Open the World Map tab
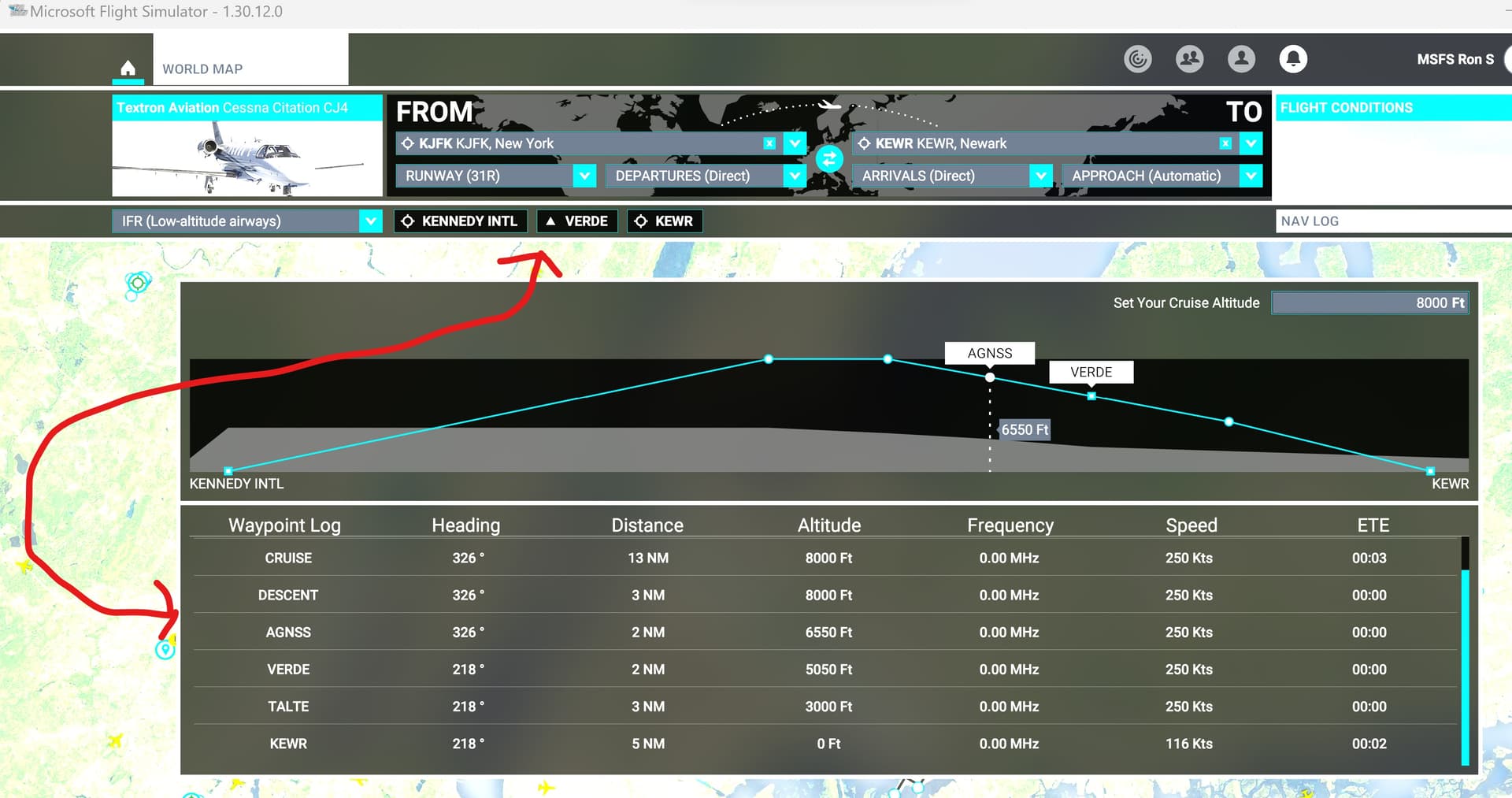This screenshot has height=798, width=1512. tap(250, 59)
